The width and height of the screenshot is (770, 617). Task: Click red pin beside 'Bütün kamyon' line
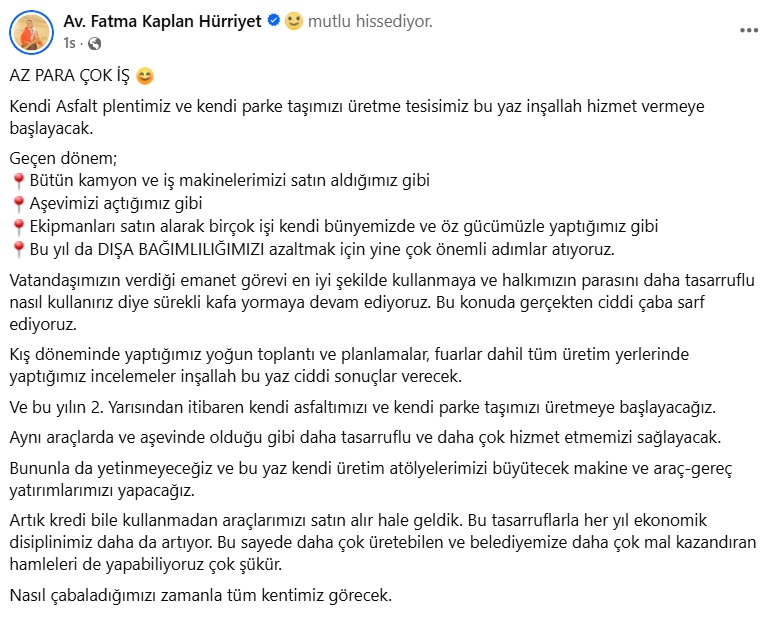pos(18,181)
